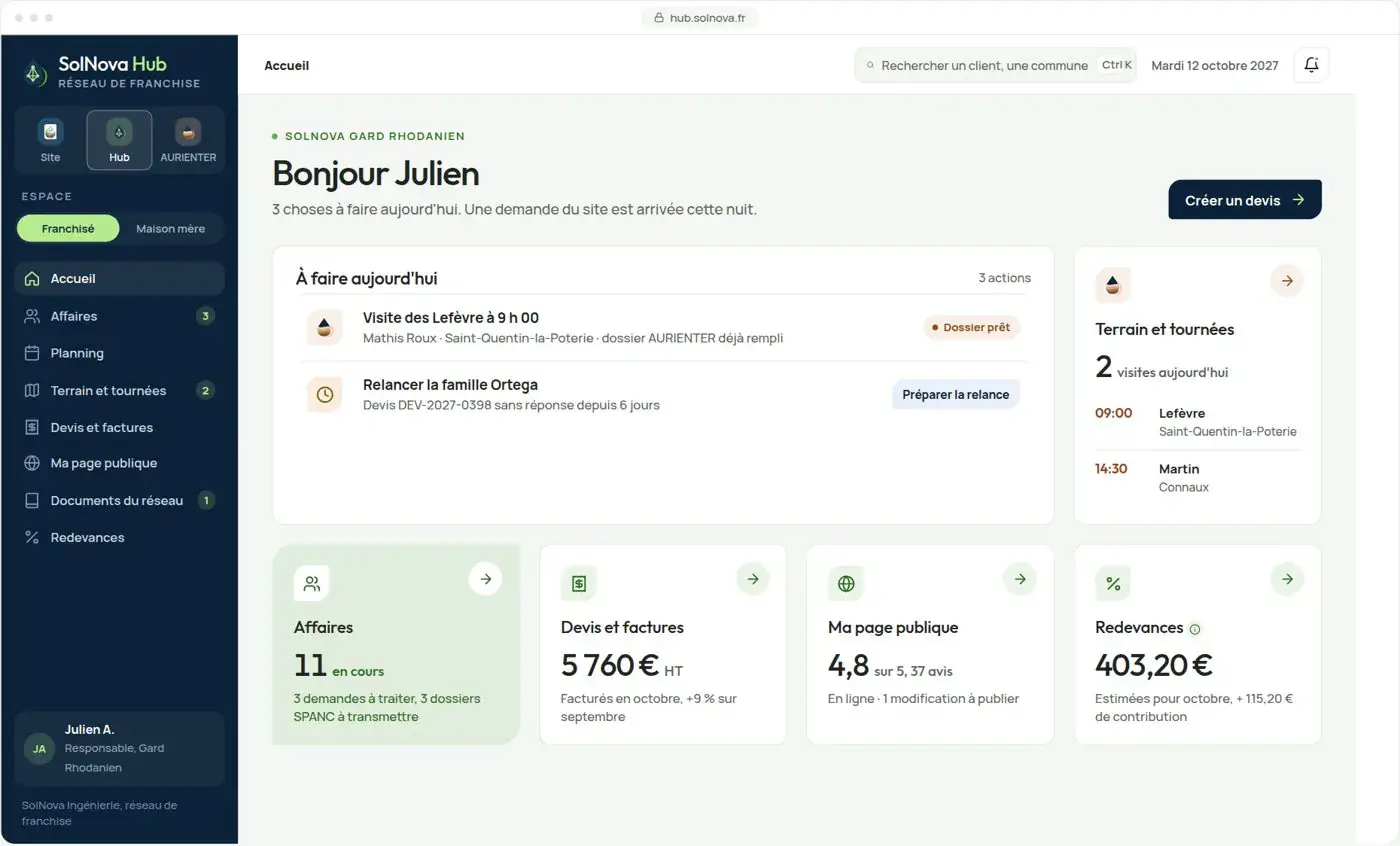Open Ma page publique card arrow

1020,578
